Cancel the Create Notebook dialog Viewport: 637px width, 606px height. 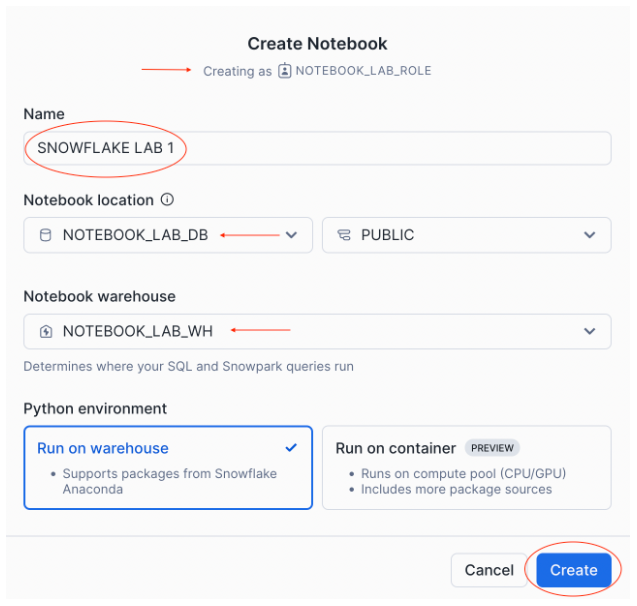(x=489, y=570)
